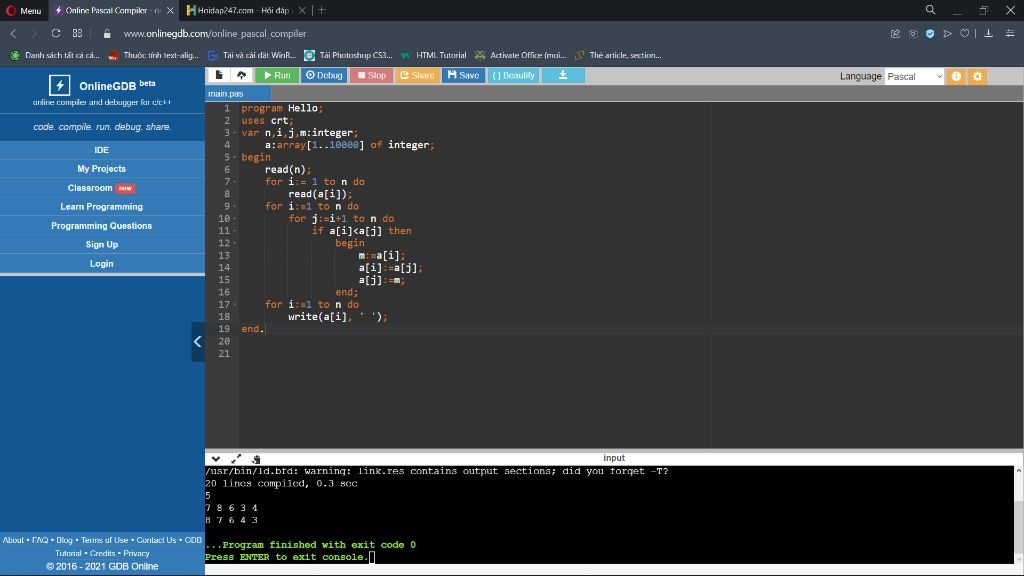Click the console copy icon
Viewport: 1024px width, 576px height.
pyautogui.click(x=256, y=459)
